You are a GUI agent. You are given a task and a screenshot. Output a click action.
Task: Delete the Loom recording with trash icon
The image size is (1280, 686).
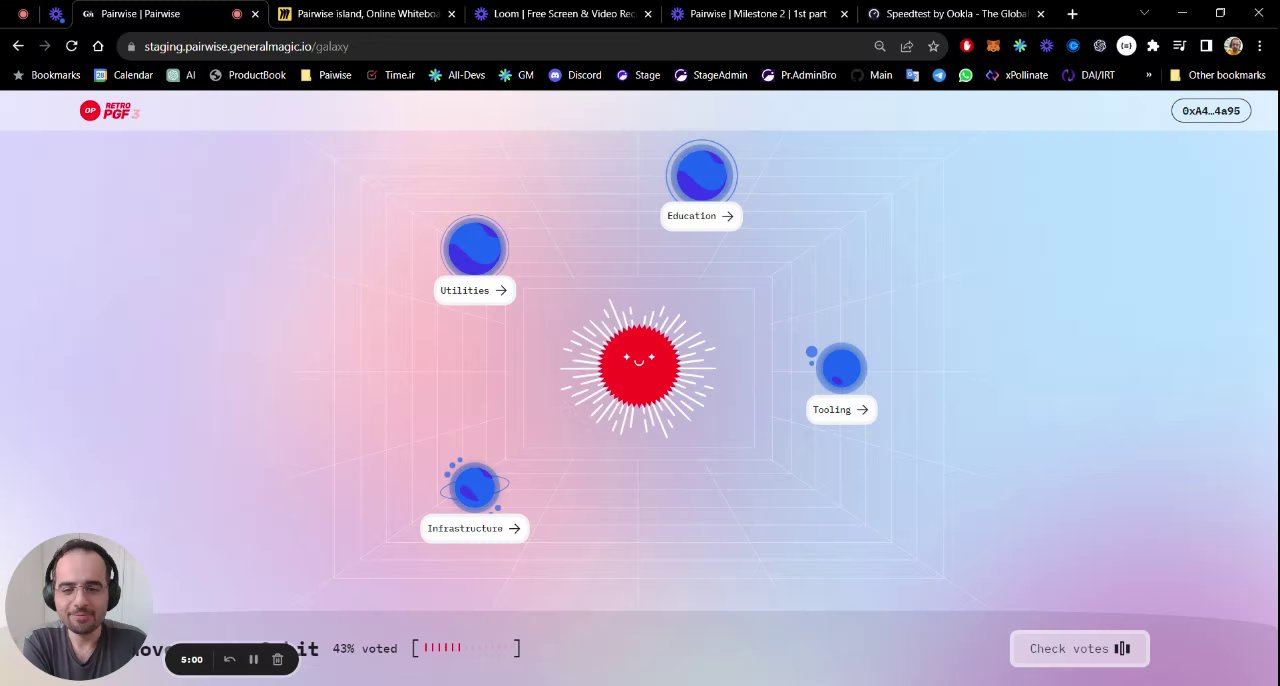pos(277,660)
